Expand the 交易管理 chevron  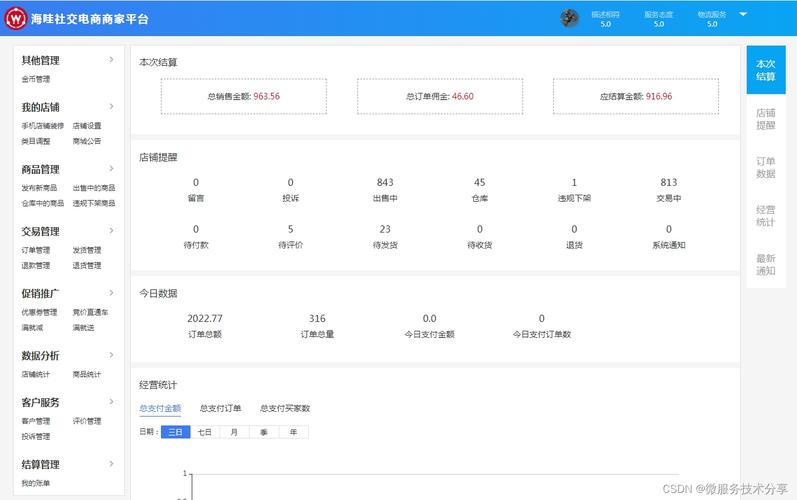click(x=111, y=231)
